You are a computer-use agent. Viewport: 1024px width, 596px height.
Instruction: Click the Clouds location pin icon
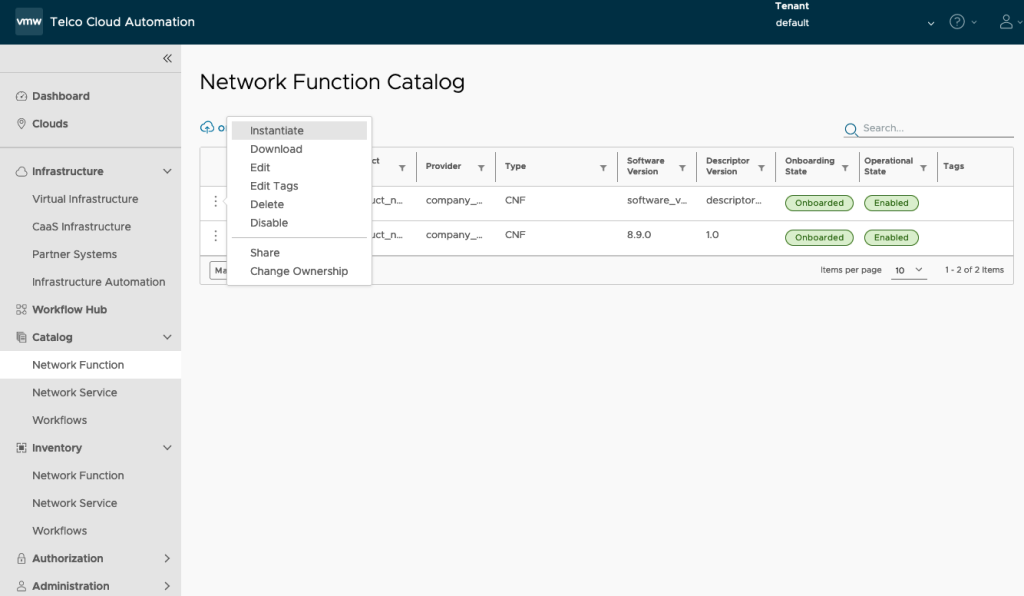(21, 123)
